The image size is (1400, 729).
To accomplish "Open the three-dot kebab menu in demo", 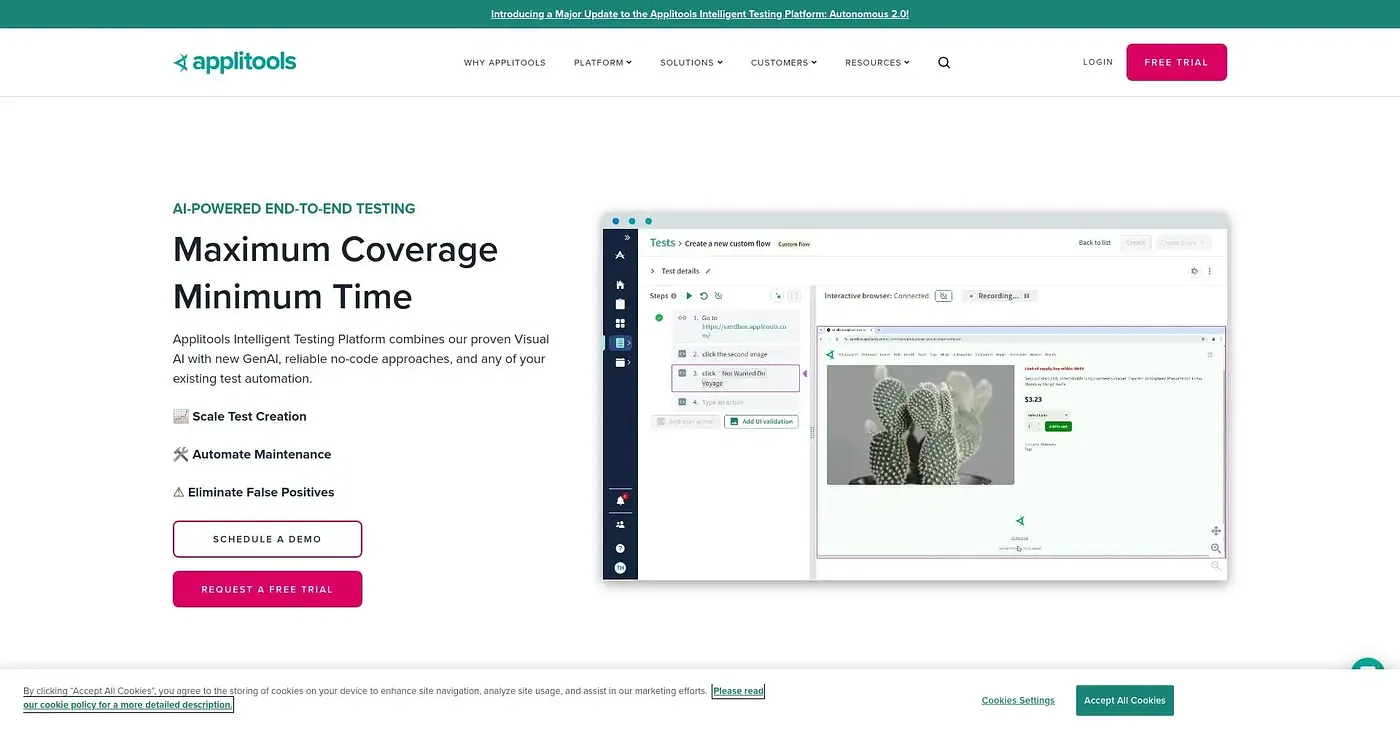I will coord(1210,271).
